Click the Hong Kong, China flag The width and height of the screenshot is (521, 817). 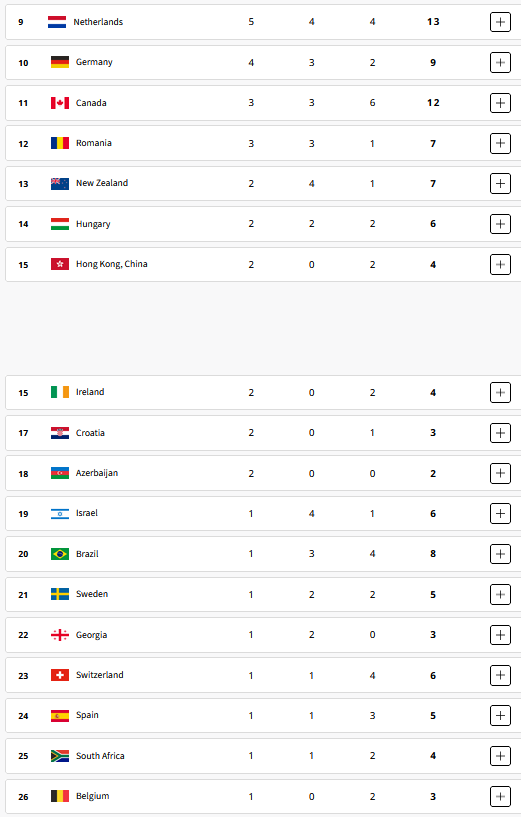click(60, 264)
